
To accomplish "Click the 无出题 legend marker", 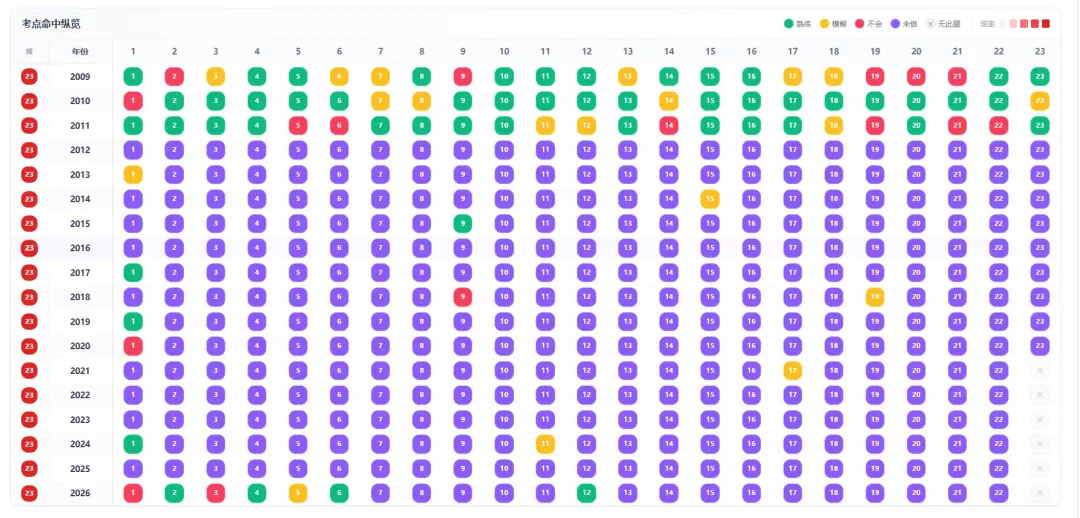I will pyautogui.click(x=931, y=24).
